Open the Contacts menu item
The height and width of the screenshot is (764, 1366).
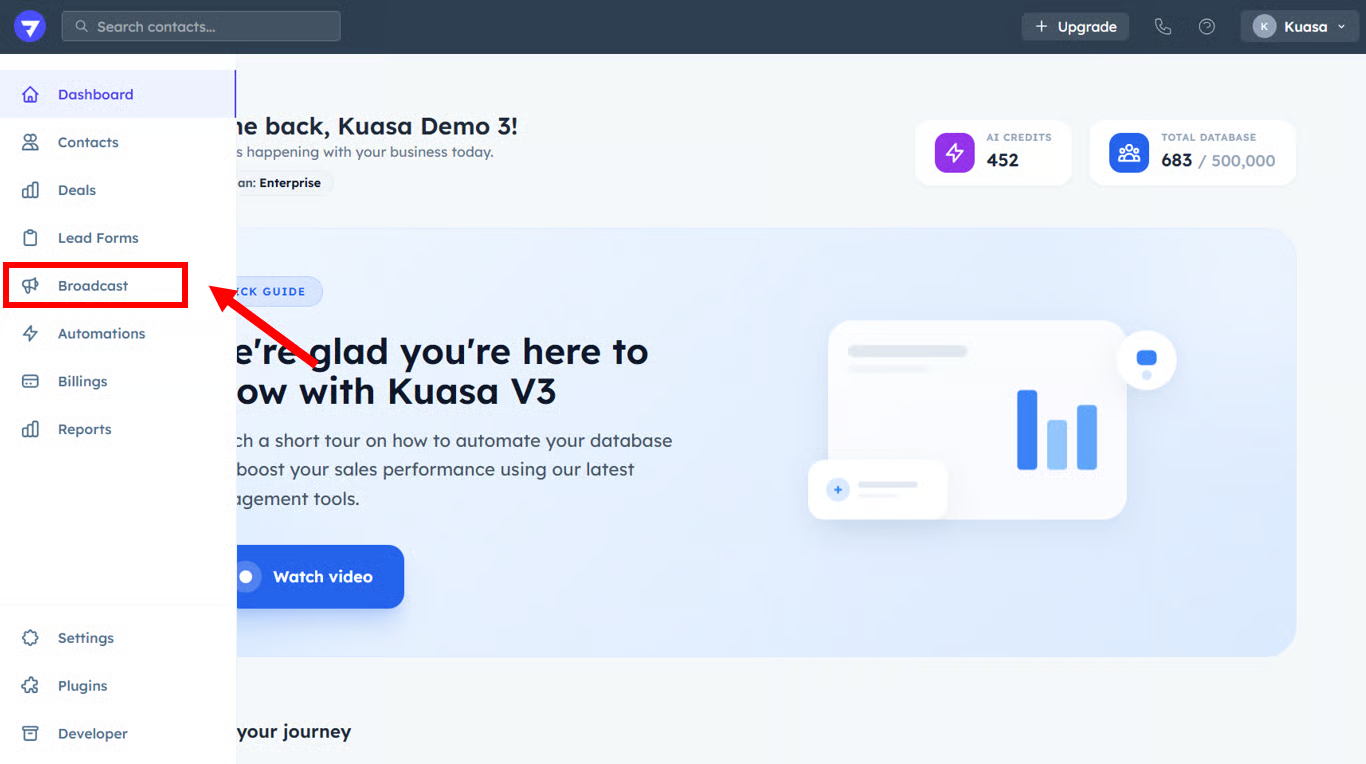[88, 142]
